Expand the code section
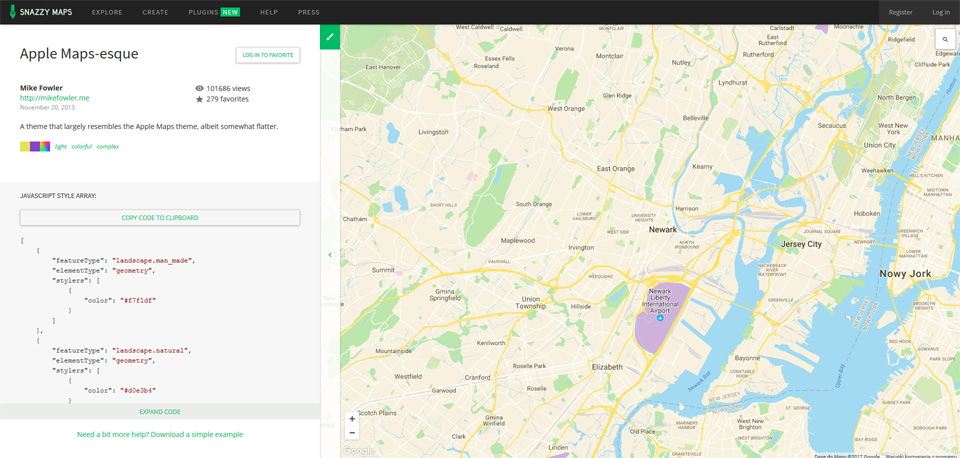Screen dimensions: 960x458 (x=160, y=411)
